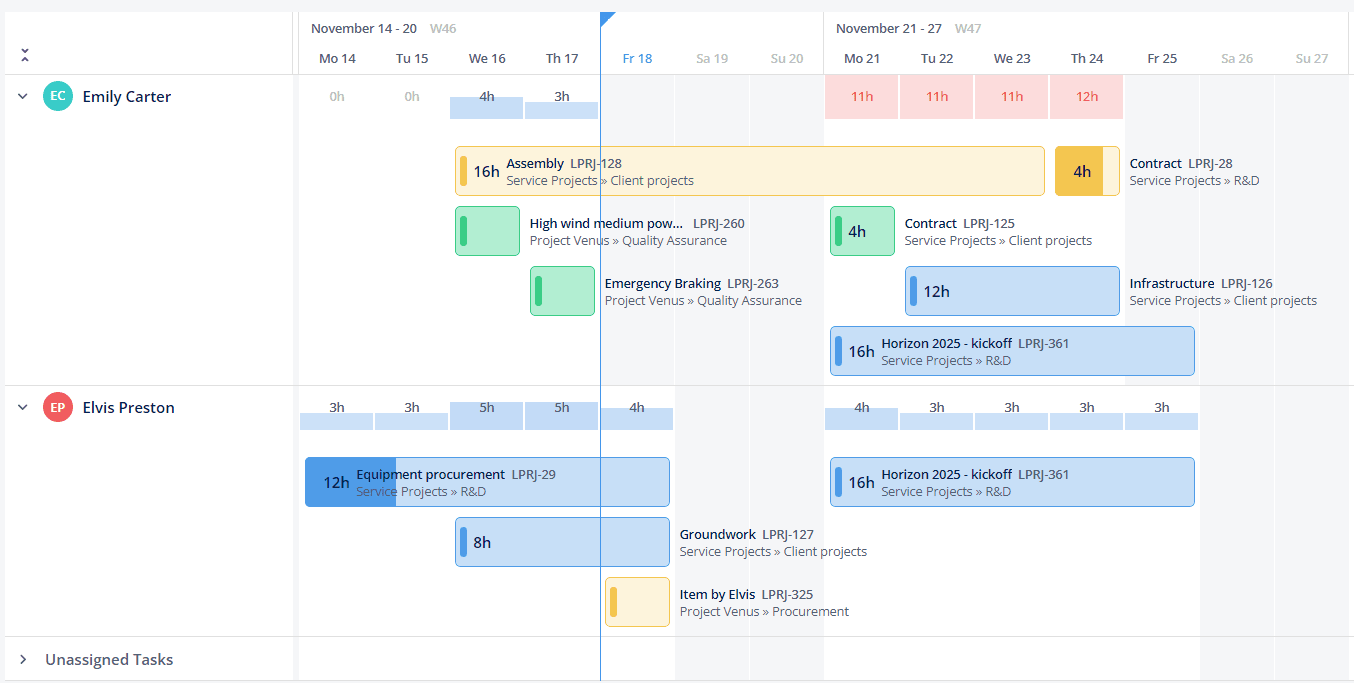Select the Tu 15 day header

412,59
